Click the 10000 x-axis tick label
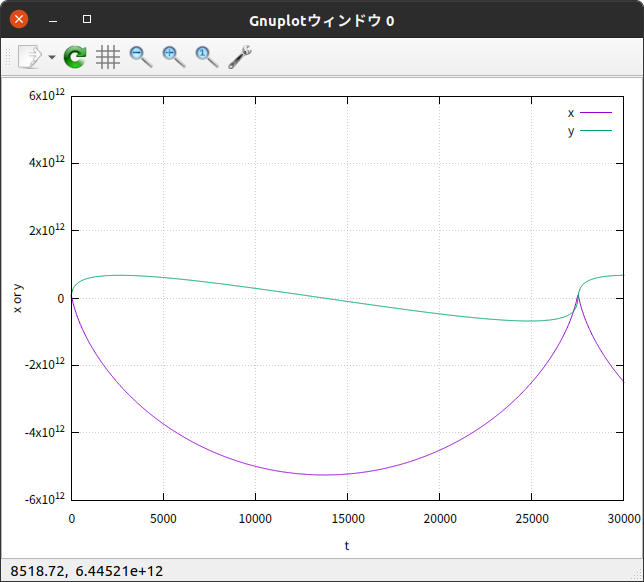The width and height of the screenshot is (644, 582). [255, 519]
